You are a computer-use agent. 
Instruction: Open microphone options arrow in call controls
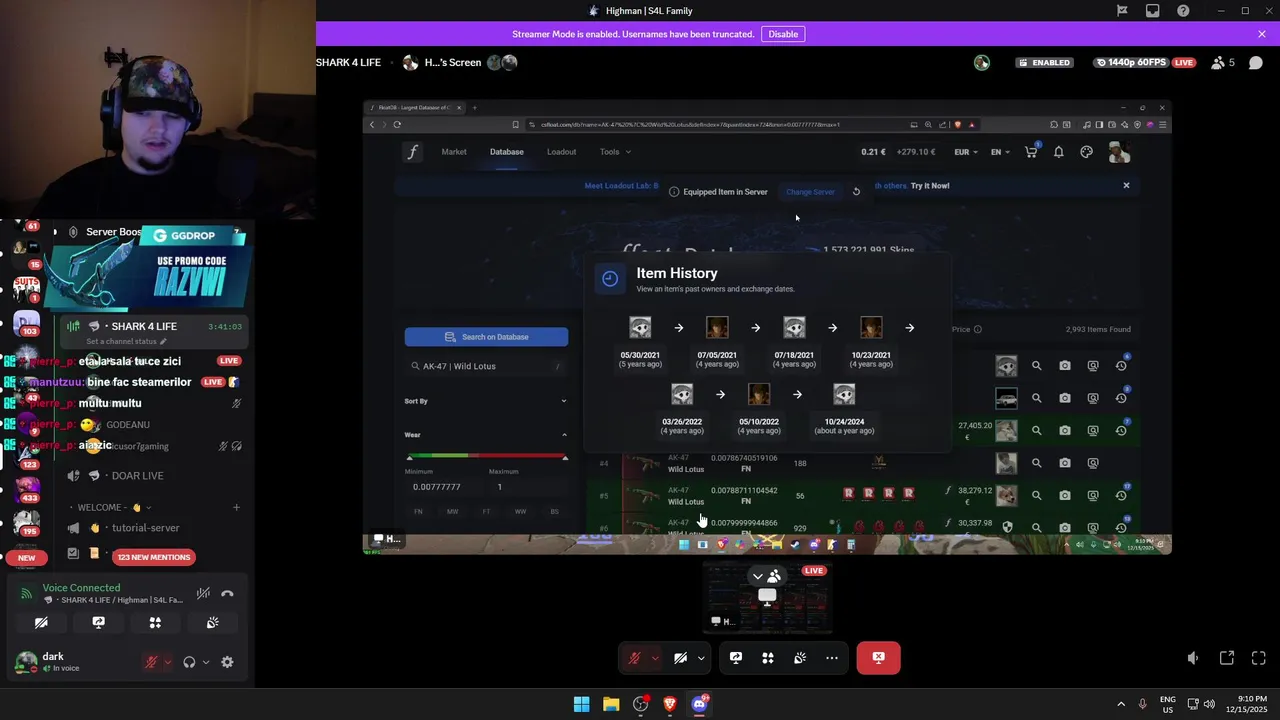tap(655, 658)
